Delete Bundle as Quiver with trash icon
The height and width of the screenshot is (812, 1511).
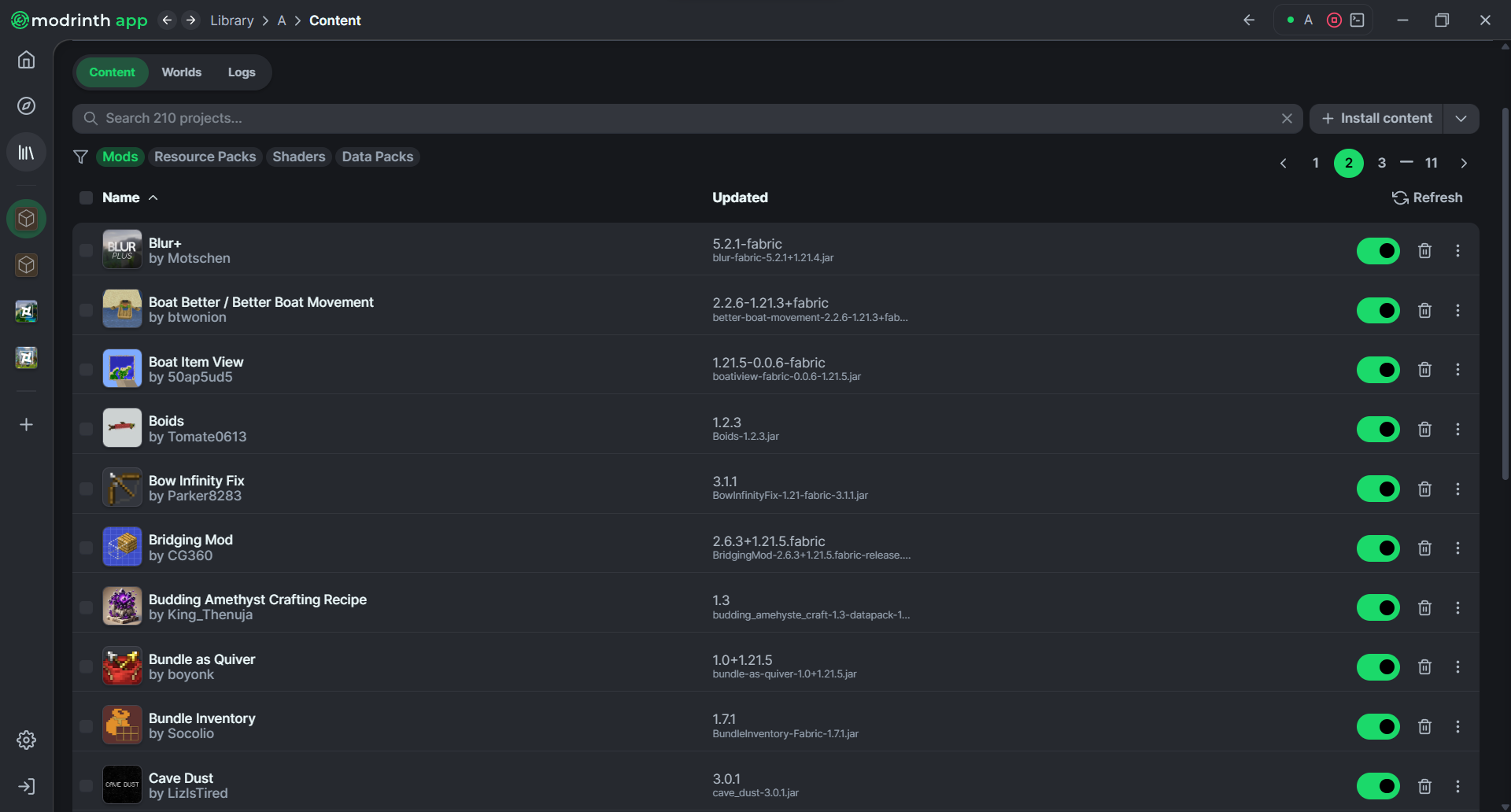coord(1424,667)
